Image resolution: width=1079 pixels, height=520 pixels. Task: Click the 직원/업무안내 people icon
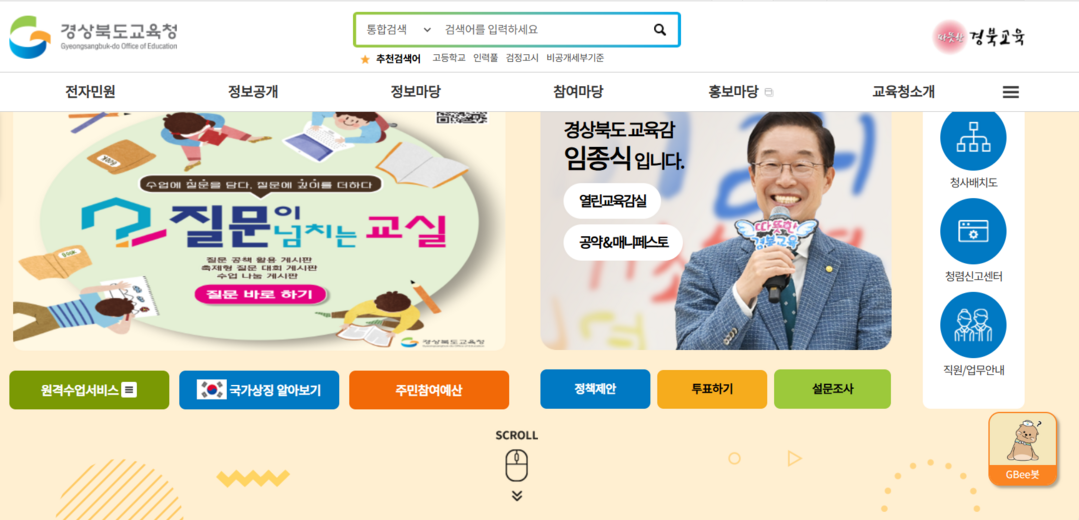click(973, 325)
